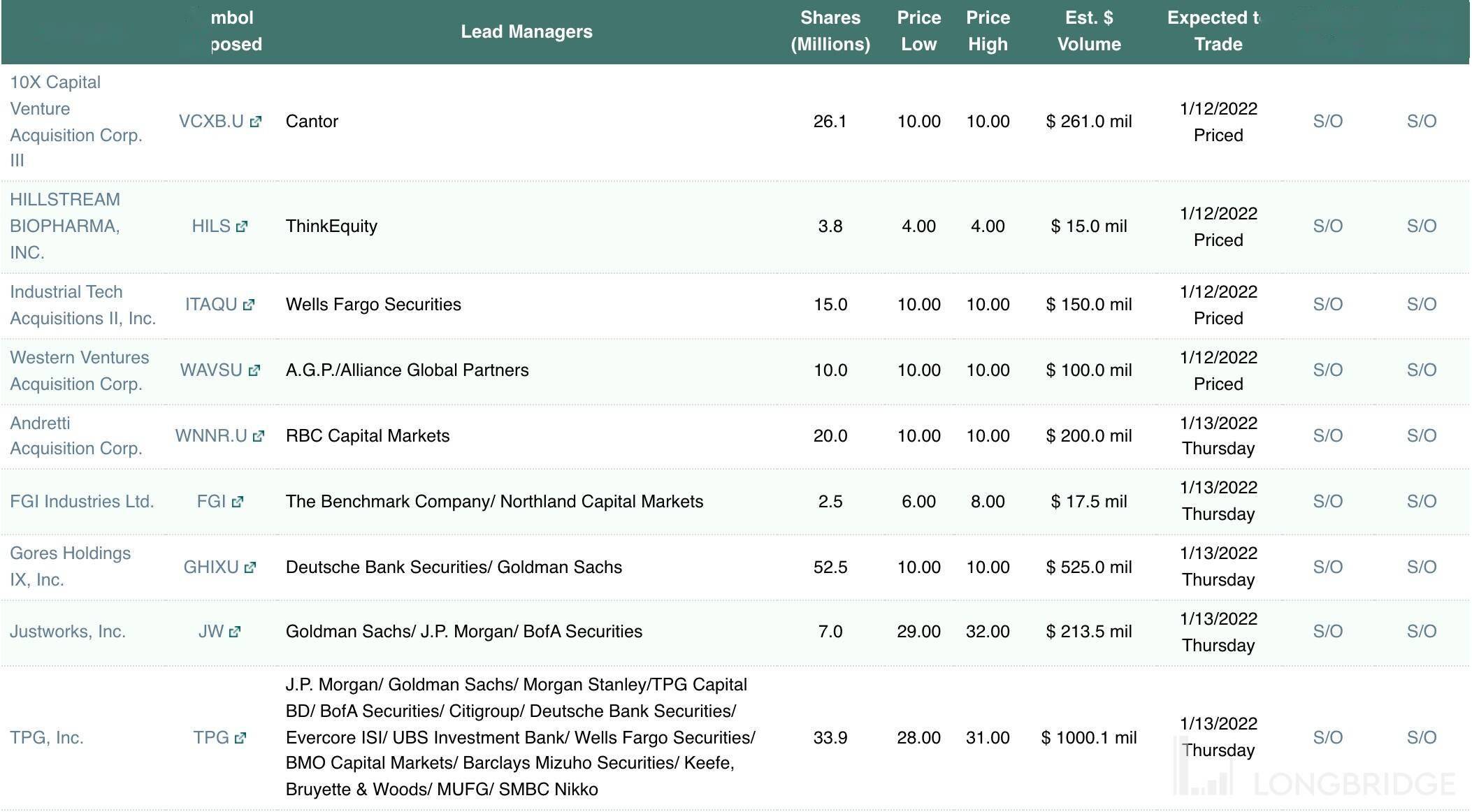1472x812 pixels.
Task: Click the external link icon after ITAQU
Action: pyautogui.click(x=249, y=305)
